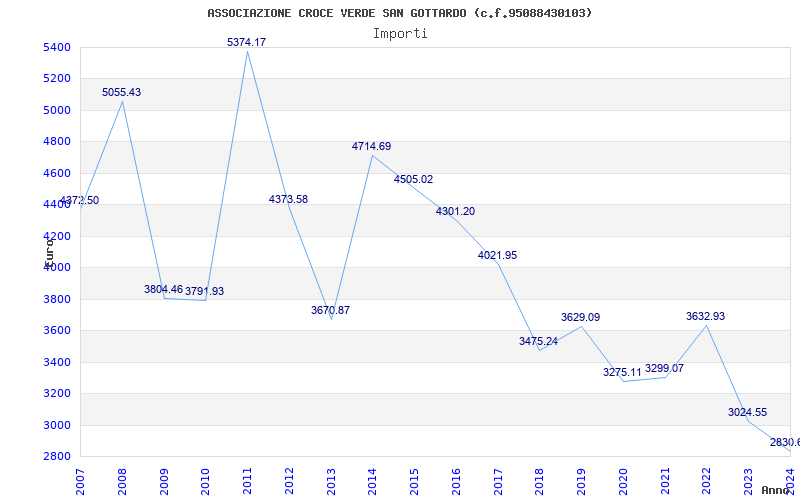Viewport: 800px width, 500px height.
Task: Select the 5055.43 data label
Action: tap(121, 92)
